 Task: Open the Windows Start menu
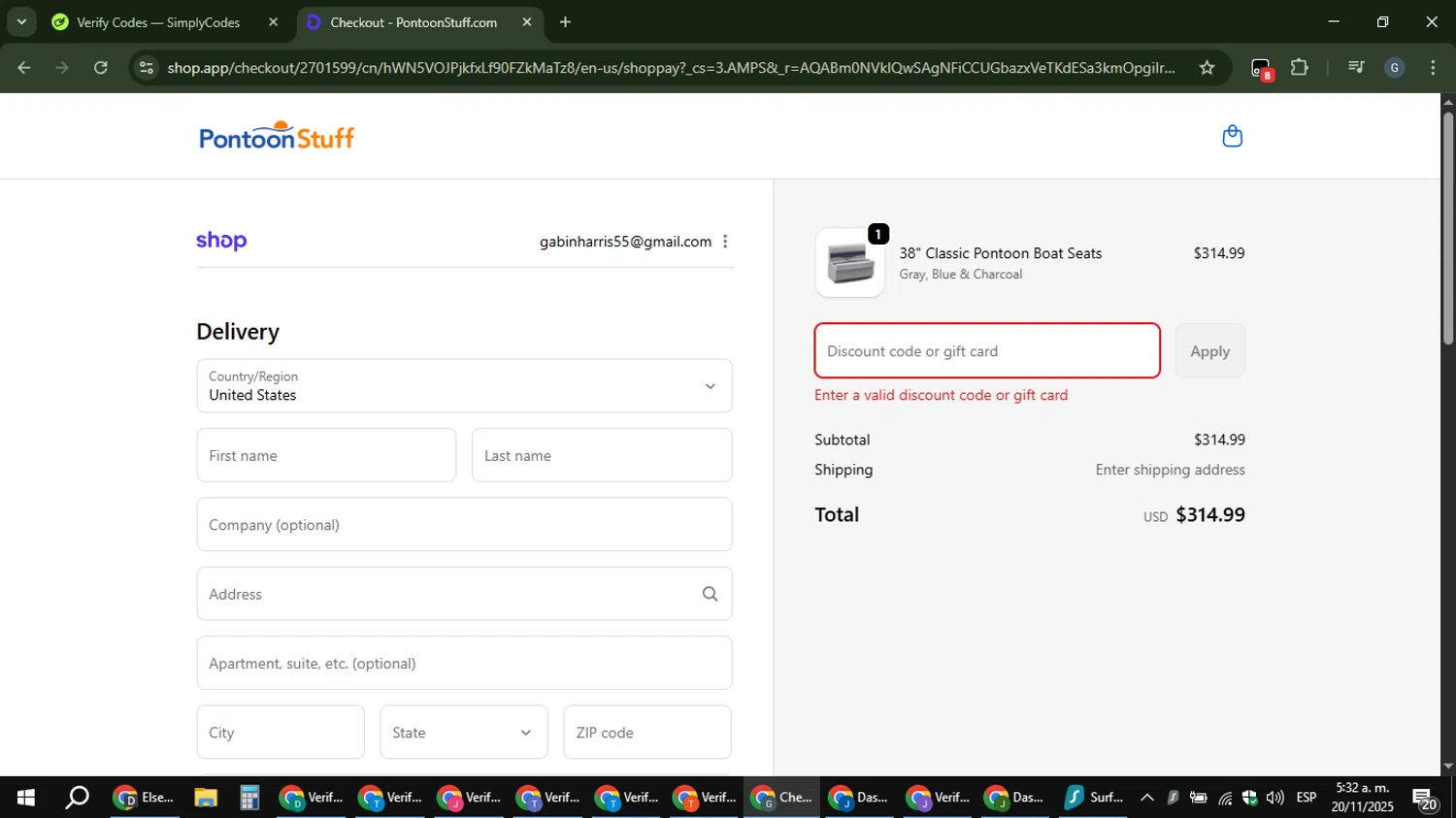26,798
